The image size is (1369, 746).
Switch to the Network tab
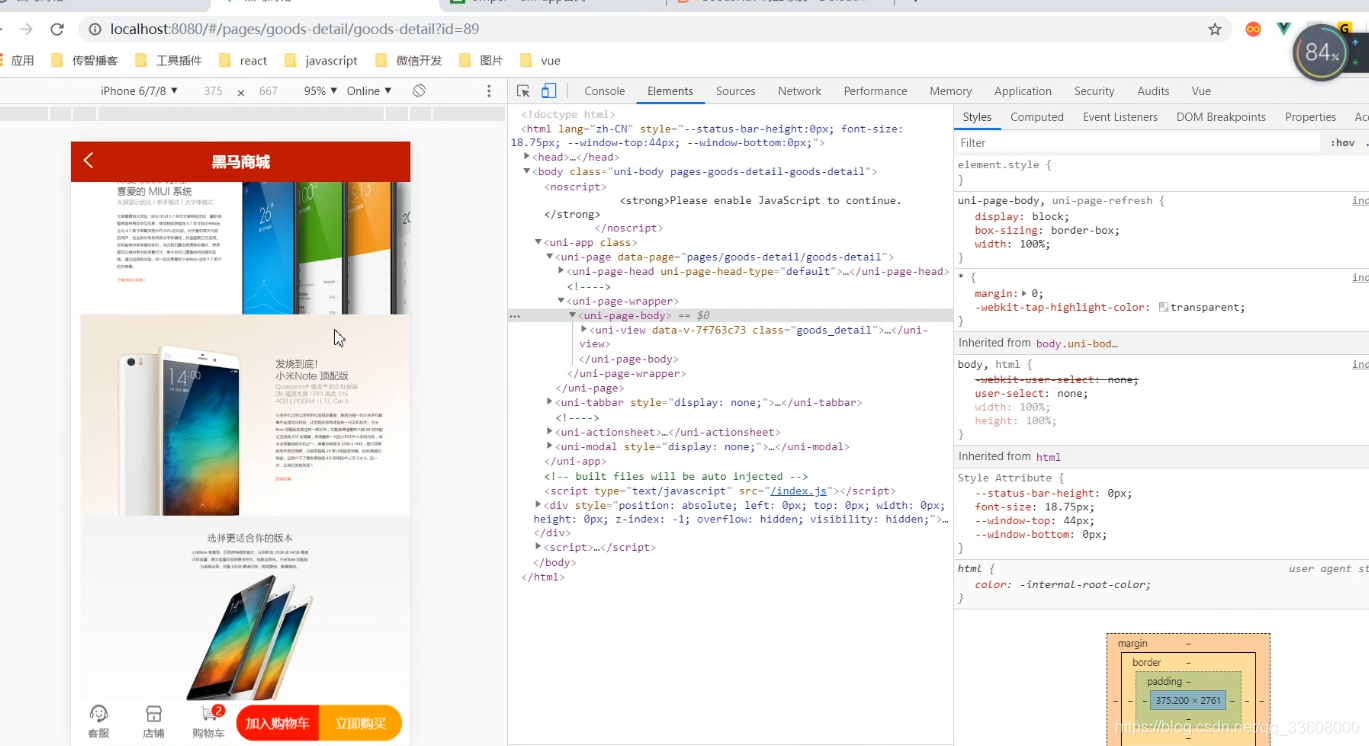[x=799, y=91]
